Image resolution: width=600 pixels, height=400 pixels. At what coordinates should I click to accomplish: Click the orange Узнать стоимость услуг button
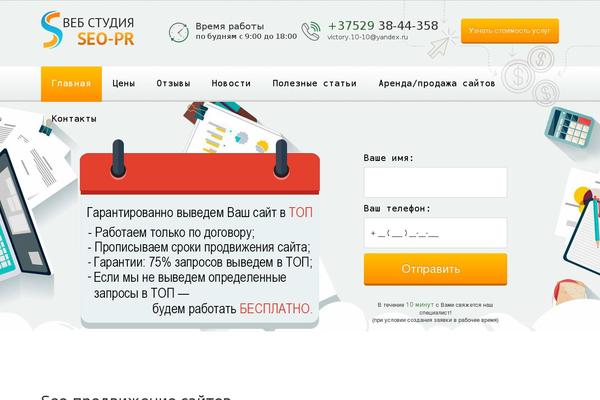tap(510, 31)
